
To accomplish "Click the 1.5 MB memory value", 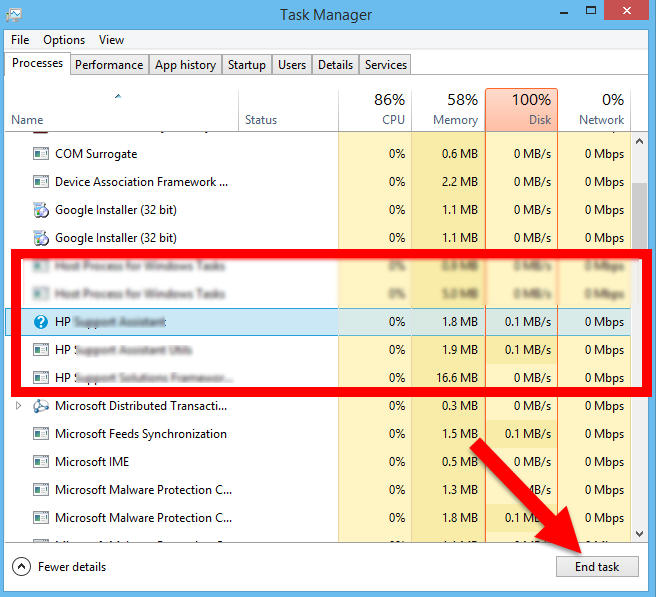I will [x=460, y=434].
